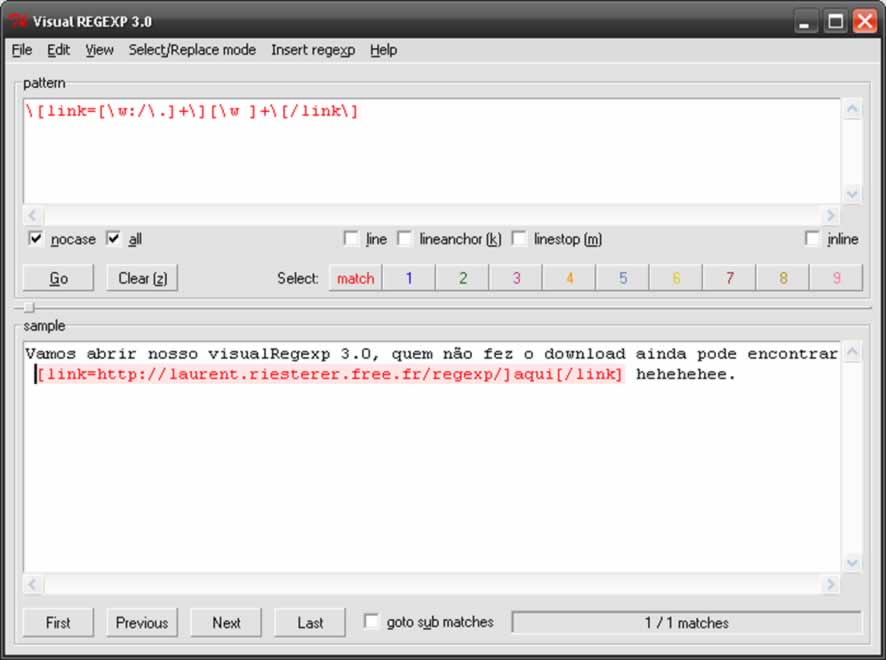Toggle goto sub matches checkbox
This screenshot has height=660, width=886.
coord(371,622)
